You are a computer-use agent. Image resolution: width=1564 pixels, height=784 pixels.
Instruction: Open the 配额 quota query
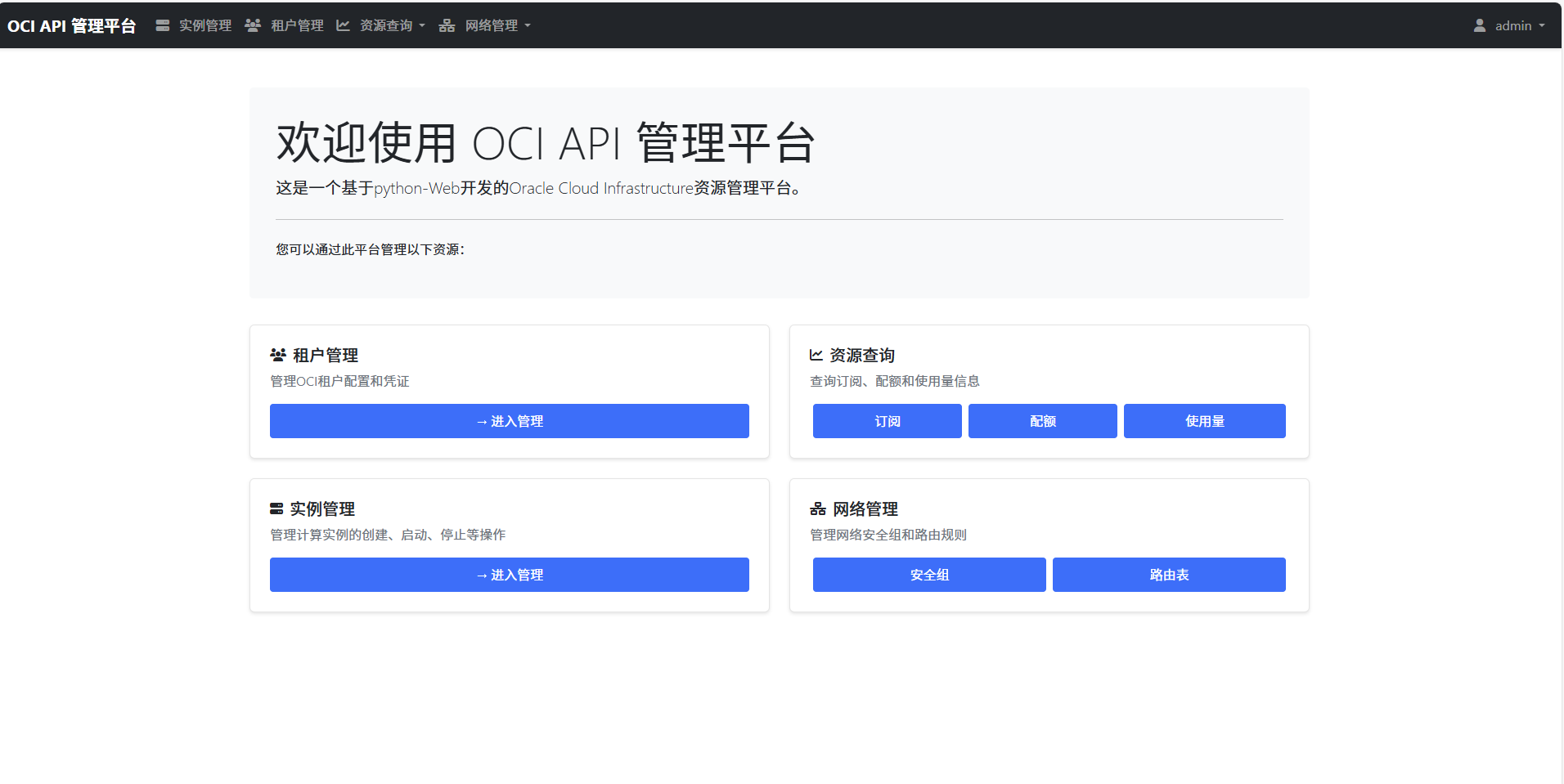pos(1043,421)
